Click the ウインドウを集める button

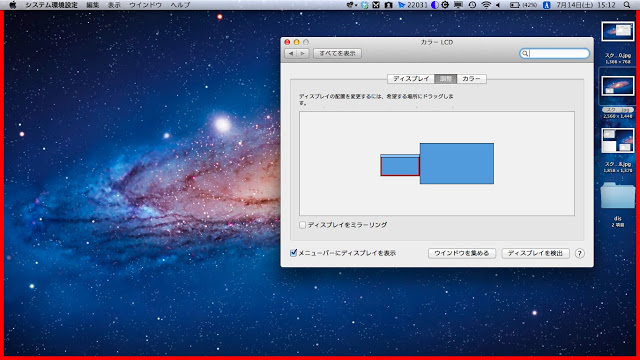[x=462, y=253]
